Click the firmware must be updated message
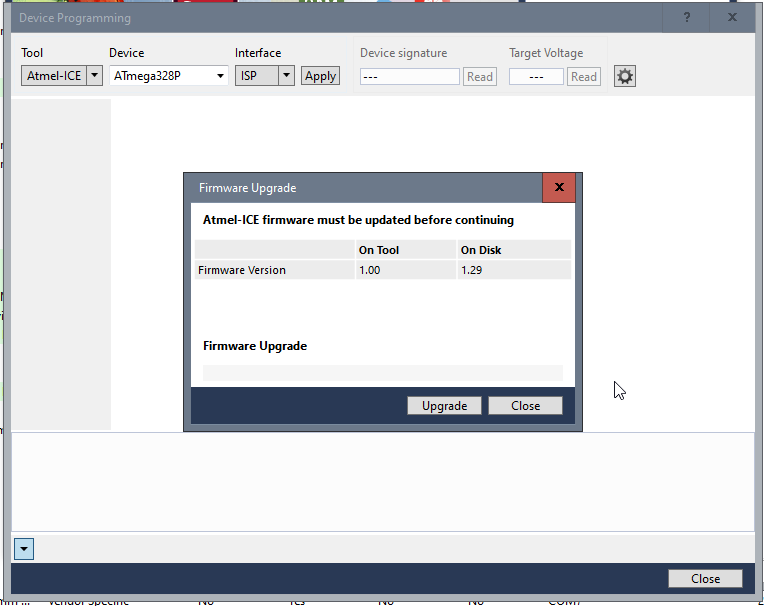This screenshot has height=606, width=764. point(358,220)
